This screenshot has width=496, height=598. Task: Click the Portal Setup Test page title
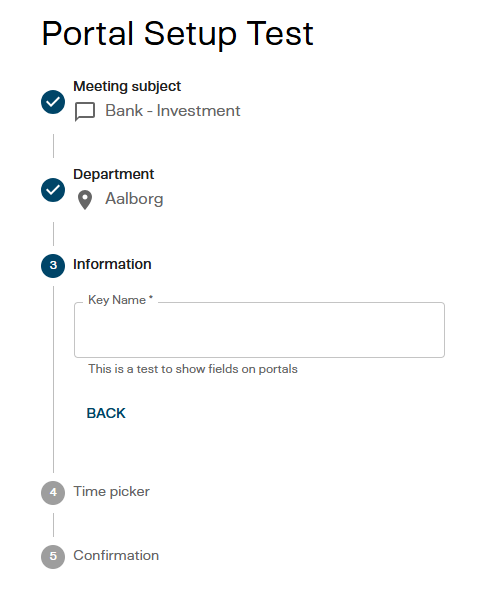(x=178, y=34)
